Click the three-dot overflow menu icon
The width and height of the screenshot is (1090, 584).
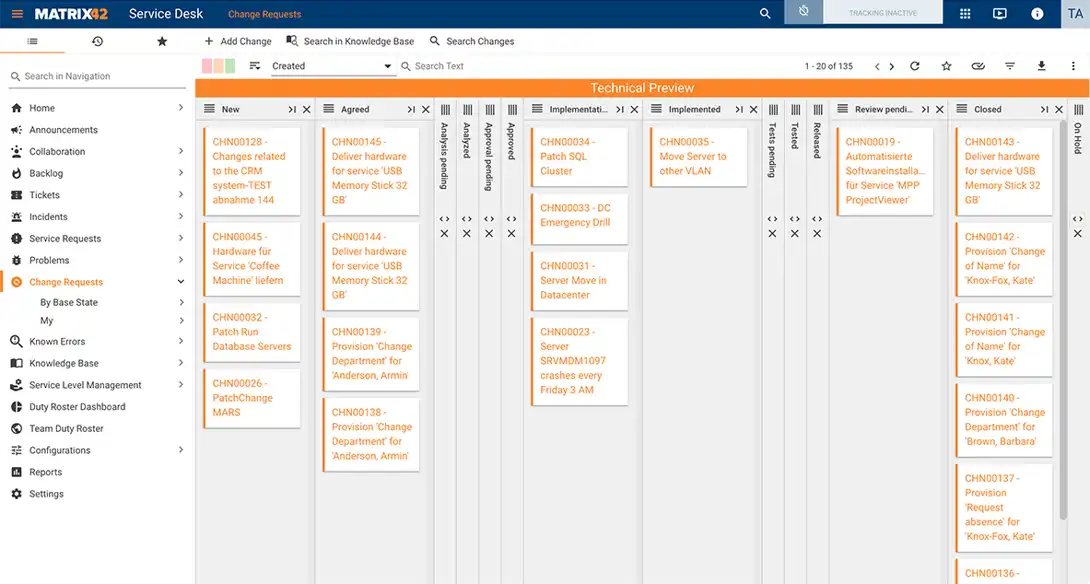[x=1073, y=65]
